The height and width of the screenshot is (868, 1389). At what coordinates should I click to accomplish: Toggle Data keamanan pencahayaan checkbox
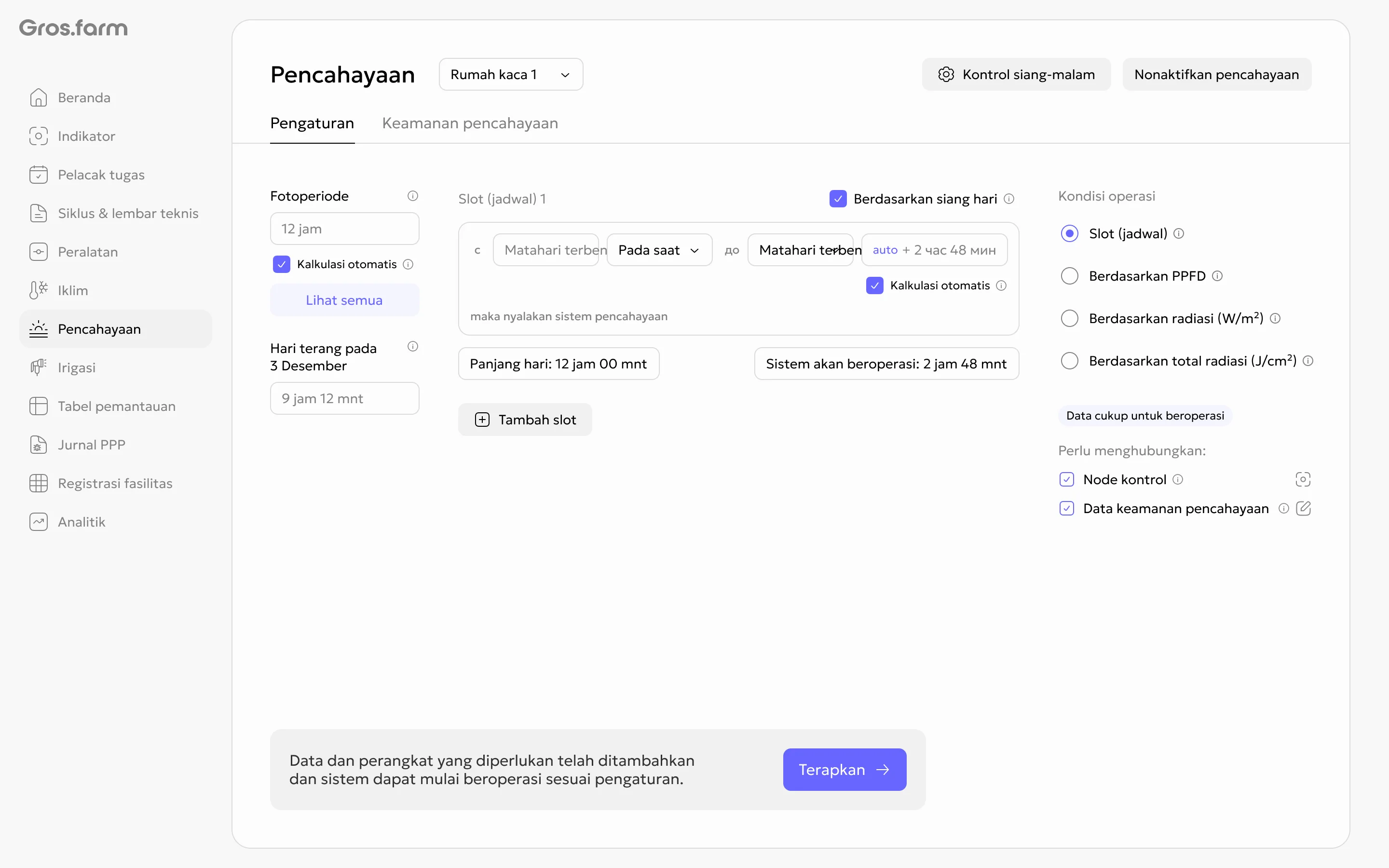pyautogui.click(x=1066, y=508)
